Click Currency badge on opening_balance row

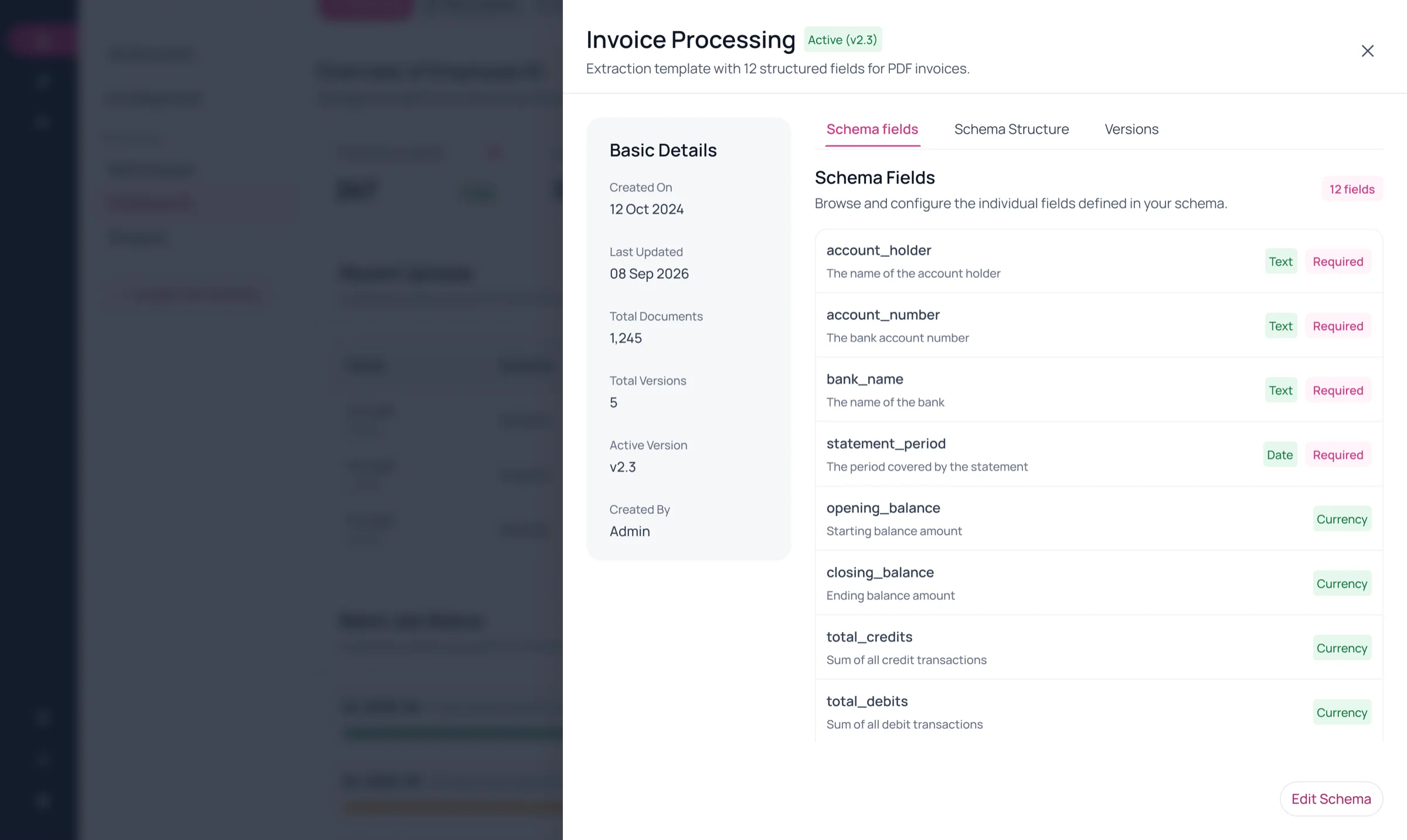[x=1341, y=519]
